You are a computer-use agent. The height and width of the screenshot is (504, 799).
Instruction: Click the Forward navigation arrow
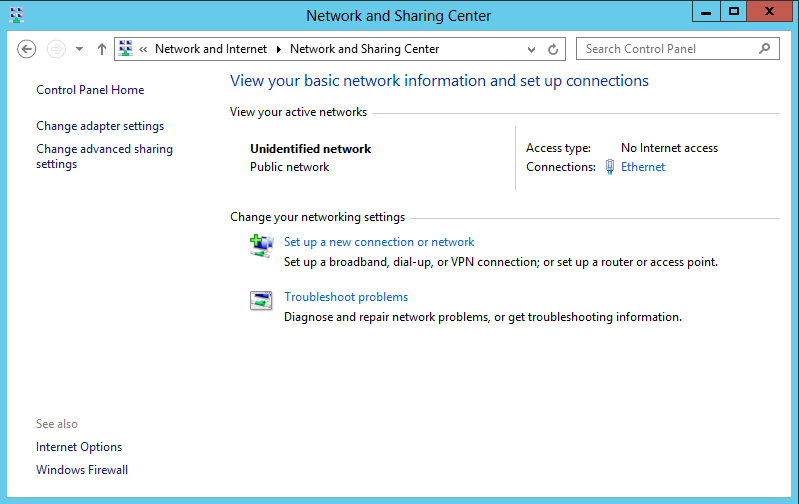(x=56, y=49)
